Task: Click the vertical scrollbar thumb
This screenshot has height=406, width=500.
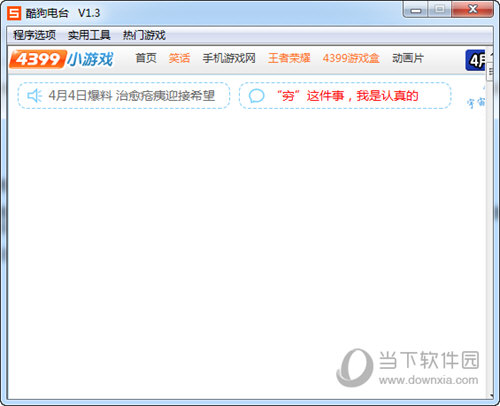Action: pyautogui.click(x=490, y=71)
